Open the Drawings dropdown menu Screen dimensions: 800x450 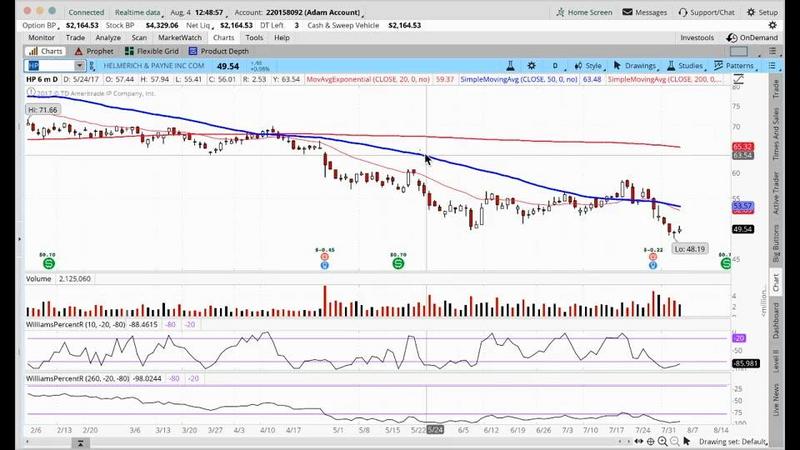(635, 66)
